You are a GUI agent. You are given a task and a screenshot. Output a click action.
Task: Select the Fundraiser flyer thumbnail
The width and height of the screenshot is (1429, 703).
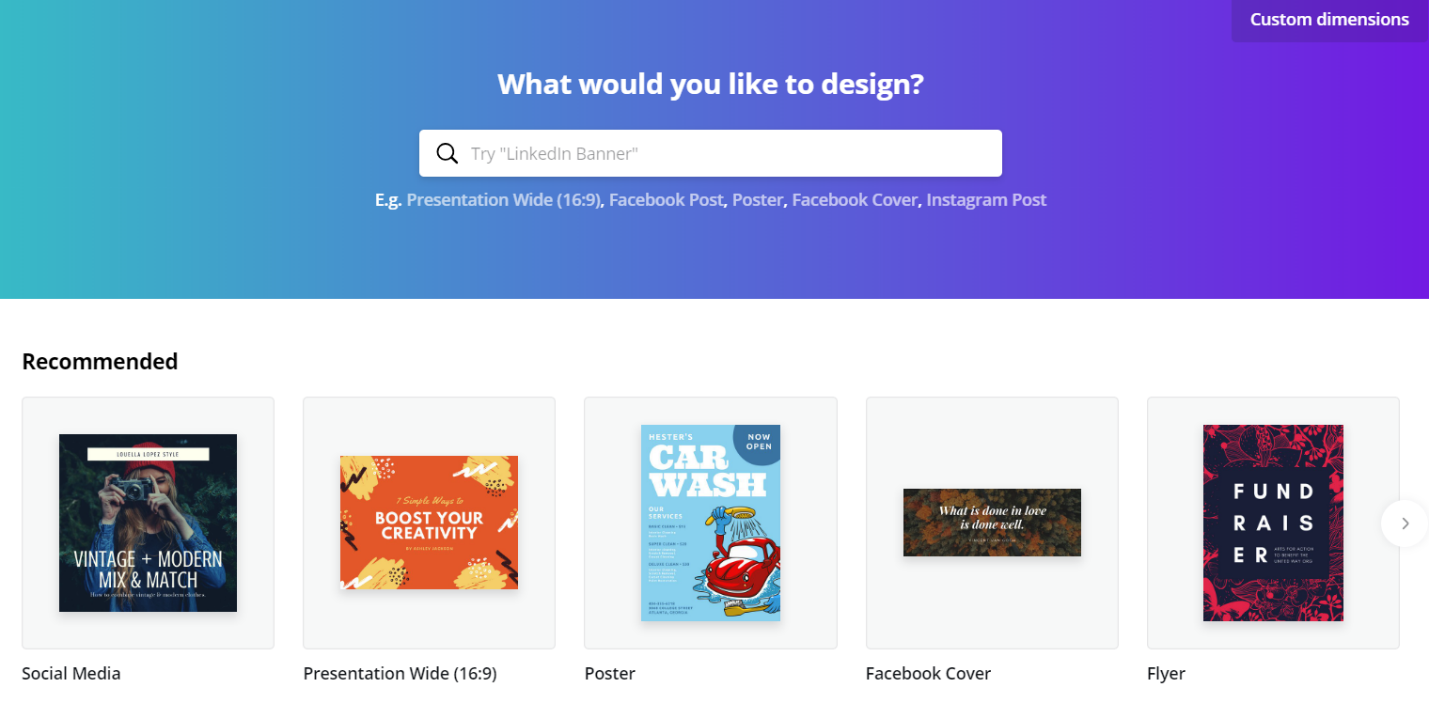point(1273,523)
